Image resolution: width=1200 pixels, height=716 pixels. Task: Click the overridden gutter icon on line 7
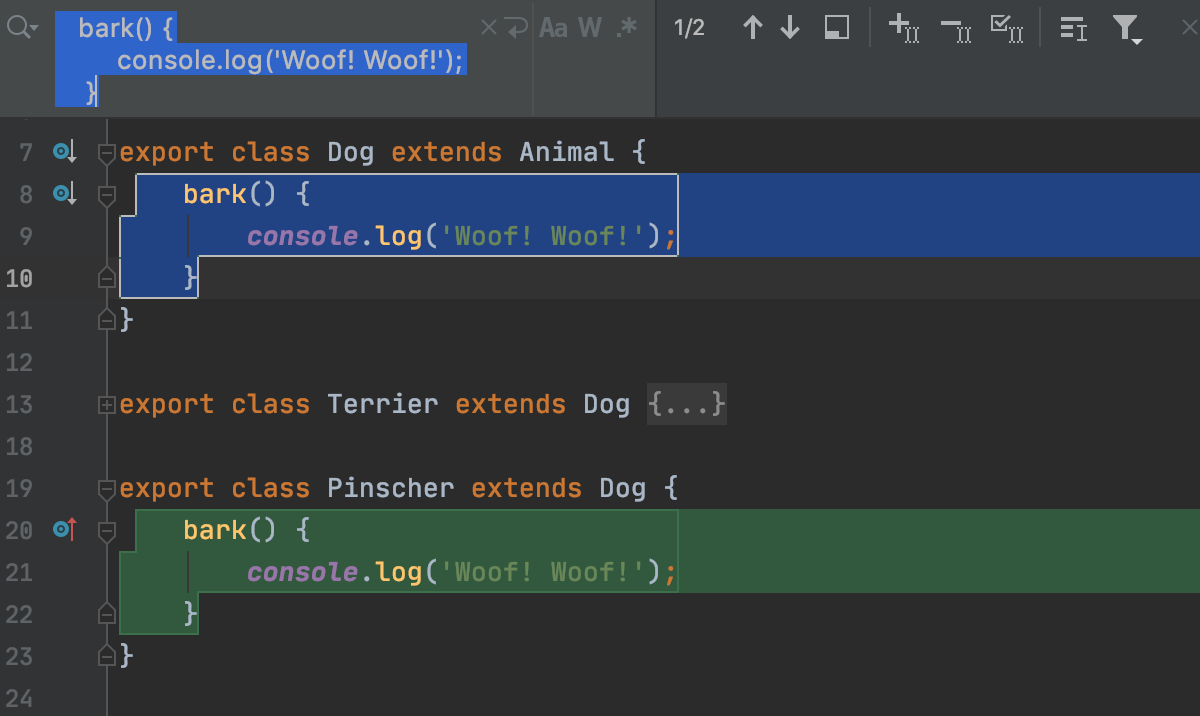click(x=65, y=152)
